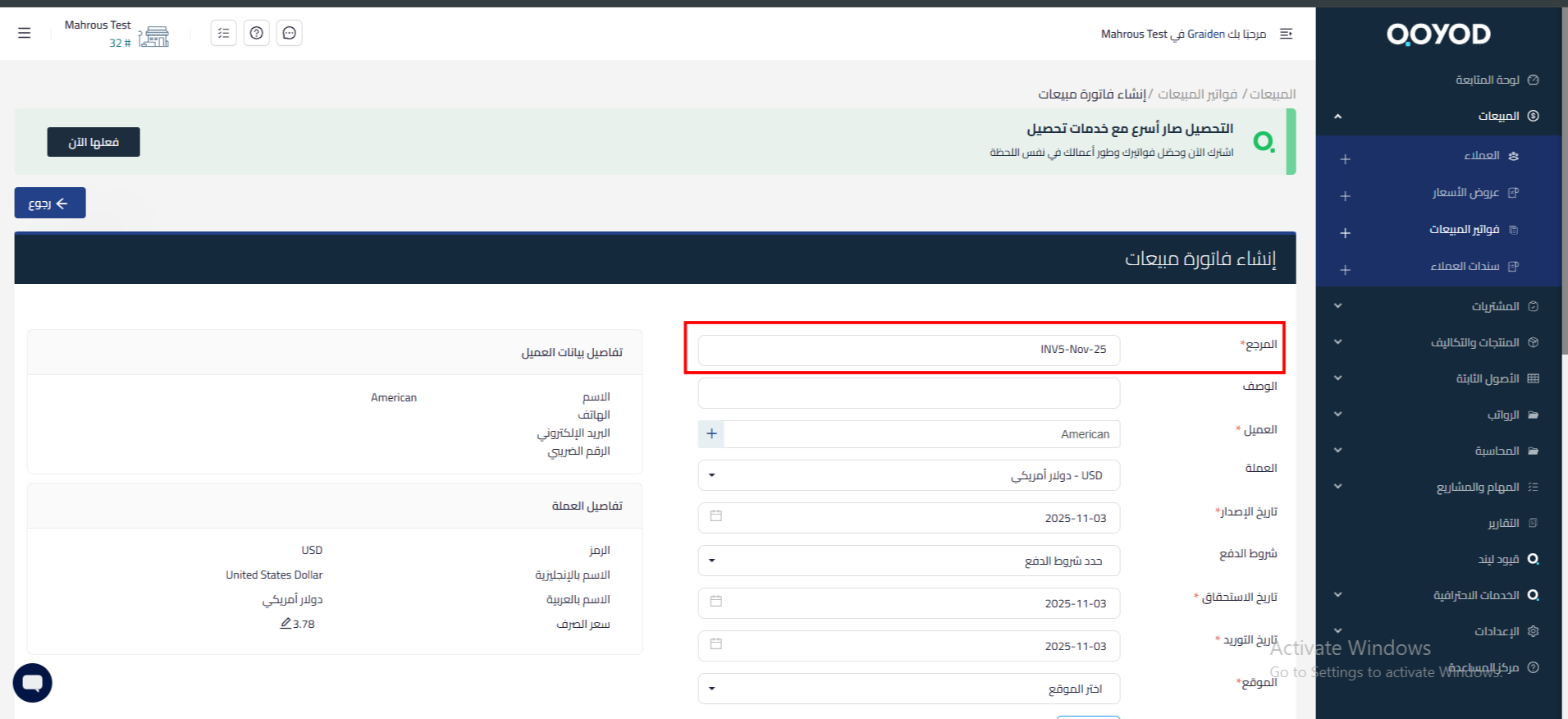Click the رجوع back button
1568x719 pixels.
tap(50, 203)
